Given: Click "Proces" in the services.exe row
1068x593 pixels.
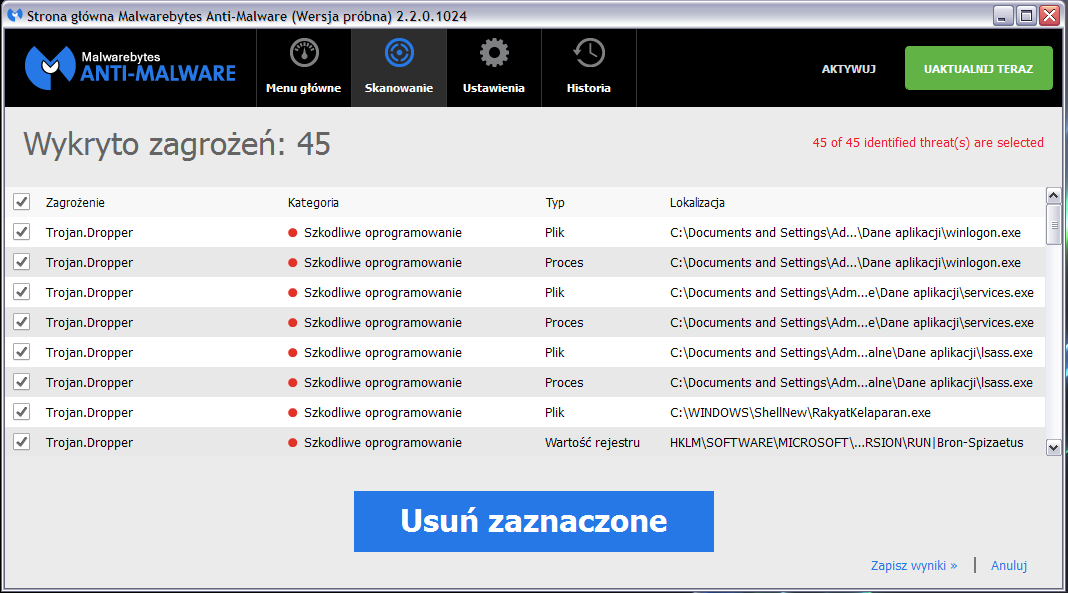Looking at the screenshot, I should click(x=564, y=322).
